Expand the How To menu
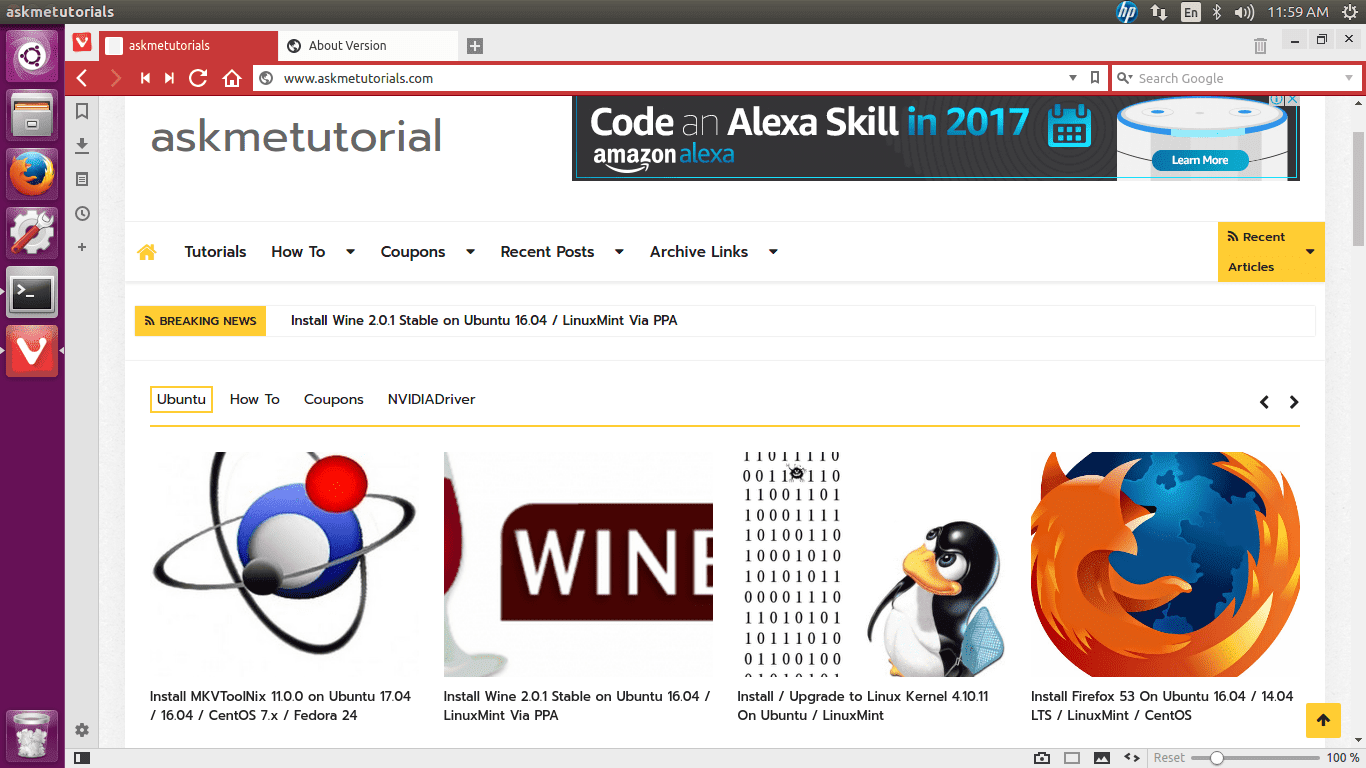 pos(350,252)
